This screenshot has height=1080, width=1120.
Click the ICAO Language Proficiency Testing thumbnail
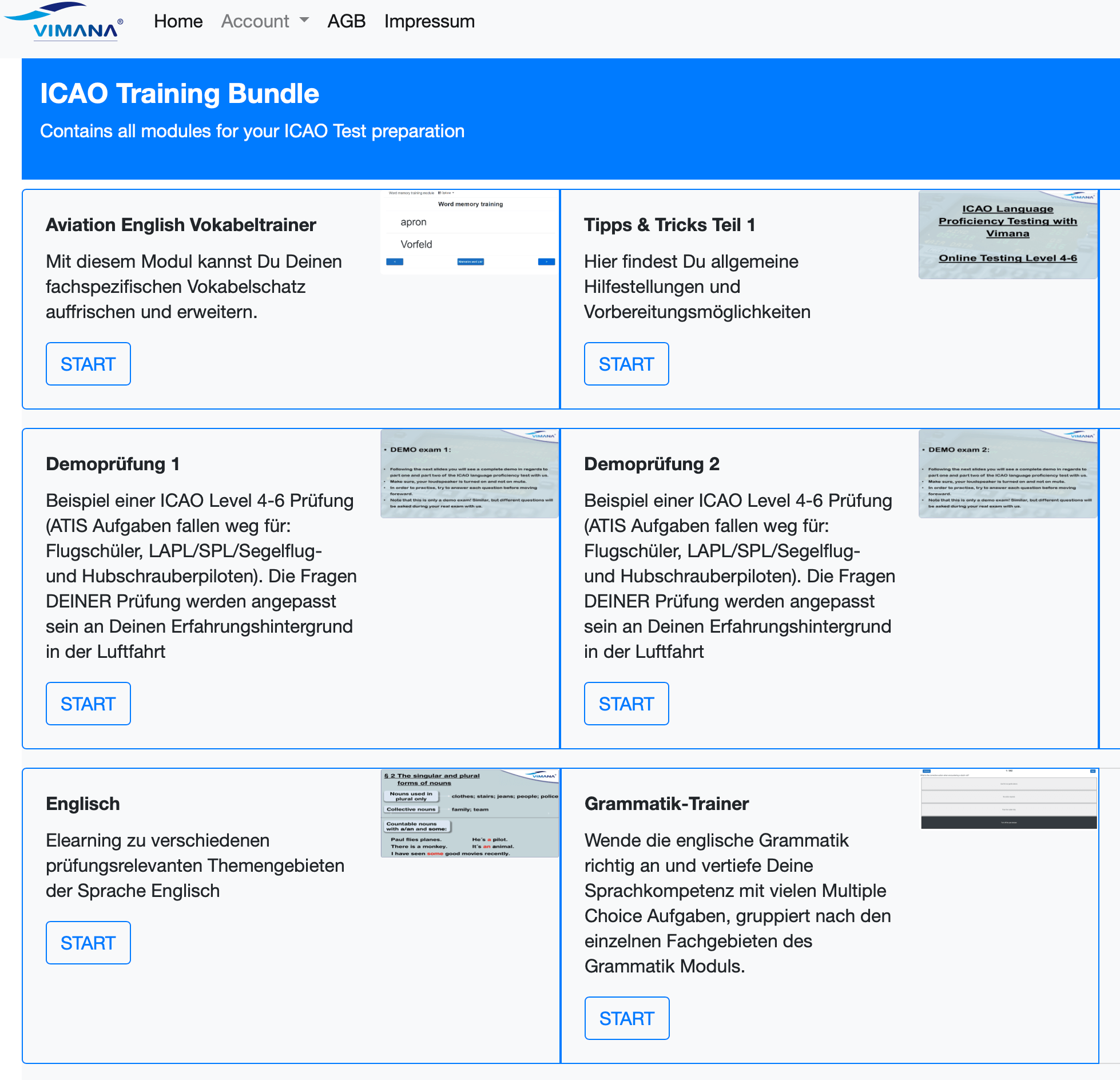pos(1007,235)
